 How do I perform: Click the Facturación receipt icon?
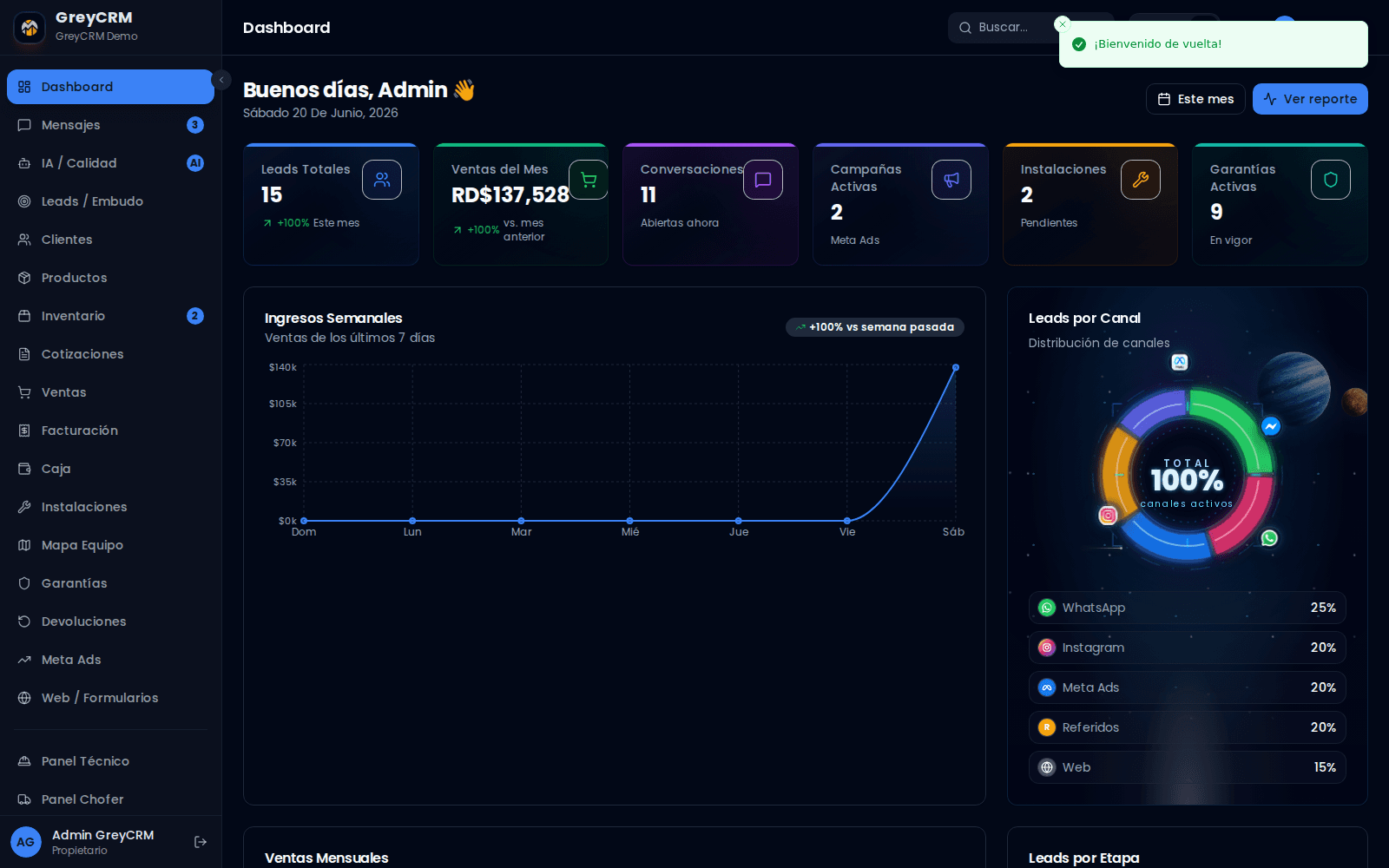coord(24,431)
